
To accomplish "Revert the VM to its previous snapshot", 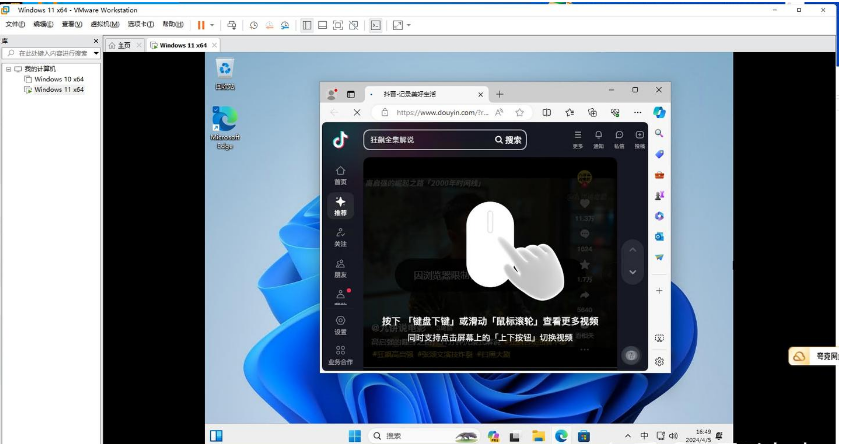I will pos(269,25).
